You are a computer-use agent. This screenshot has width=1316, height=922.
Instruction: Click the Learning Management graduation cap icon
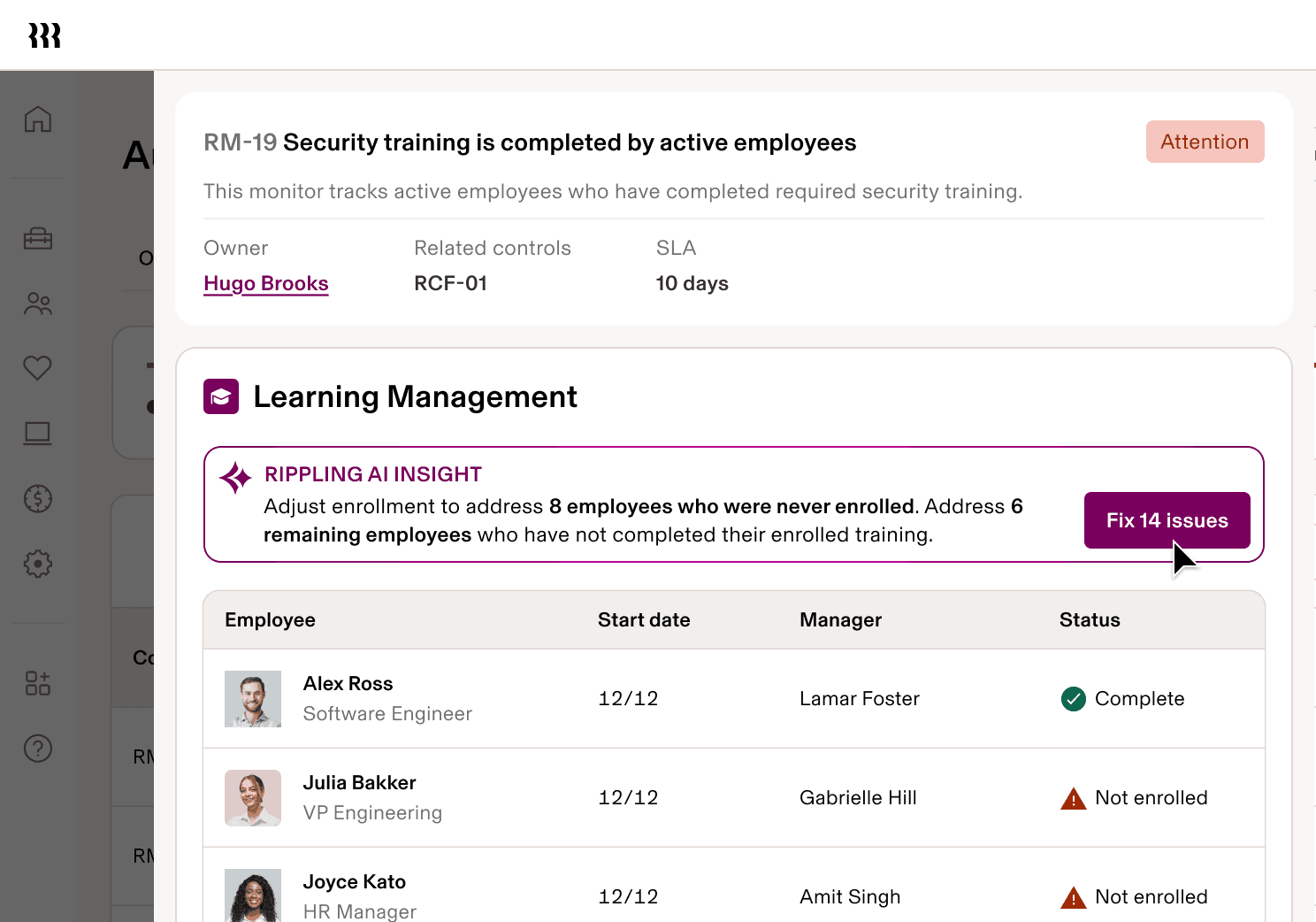coord(221,396)
